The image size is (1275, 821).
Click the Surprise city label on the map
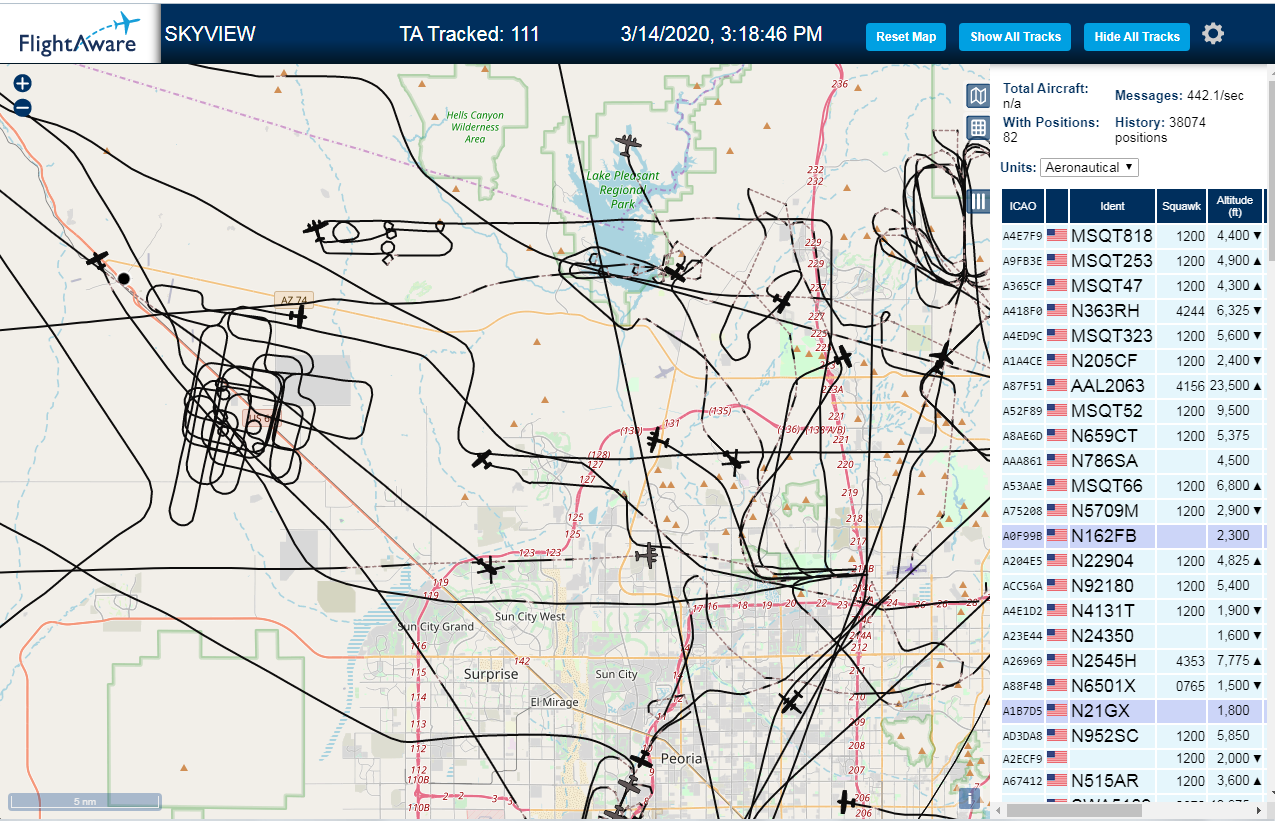pyautogui.click(x=491, y=674)
